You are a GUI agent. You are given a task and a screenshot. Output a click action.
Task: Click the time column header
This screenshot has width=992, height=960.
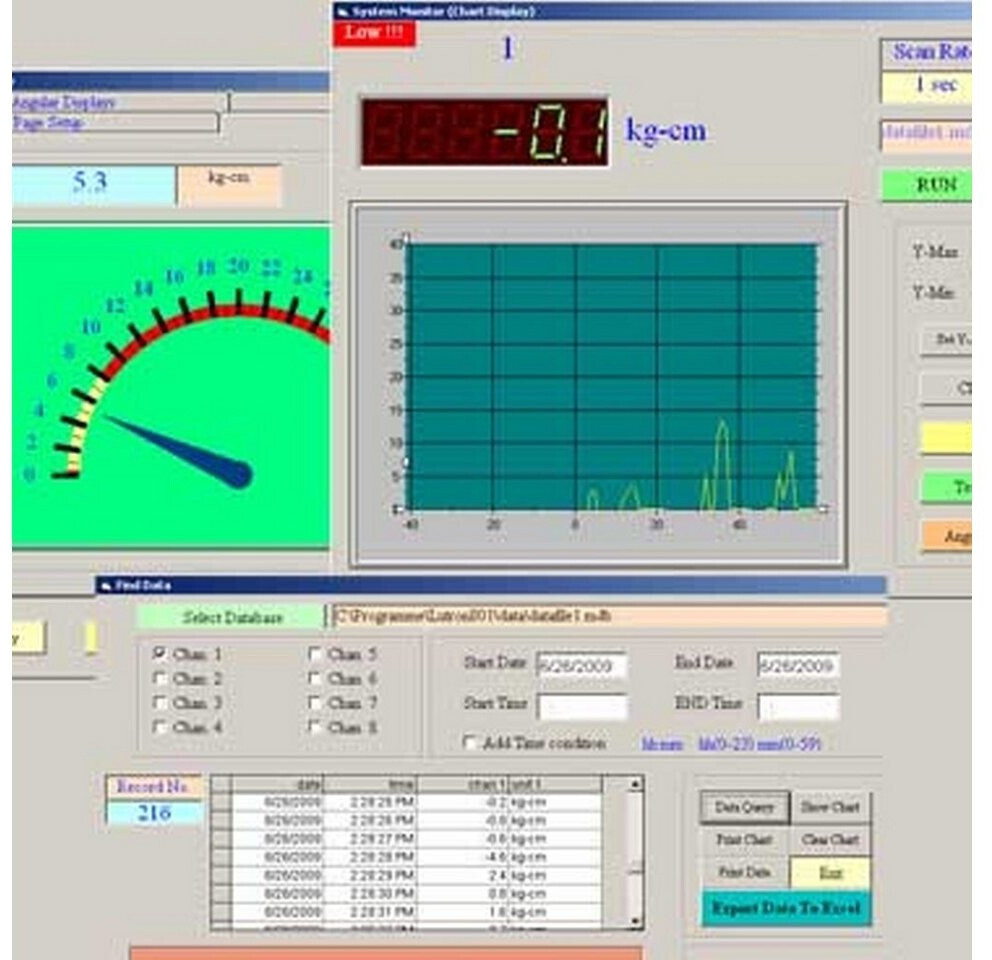(x=369, y=785)
